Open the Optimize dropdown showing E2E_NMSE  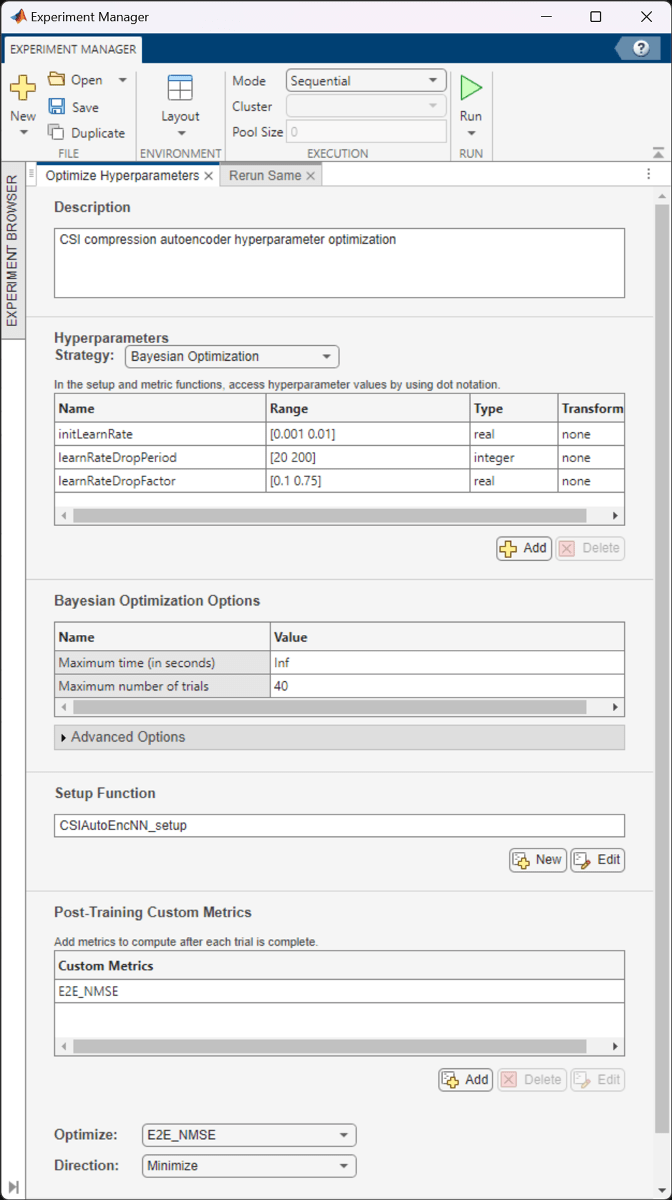coord(249,1135)
